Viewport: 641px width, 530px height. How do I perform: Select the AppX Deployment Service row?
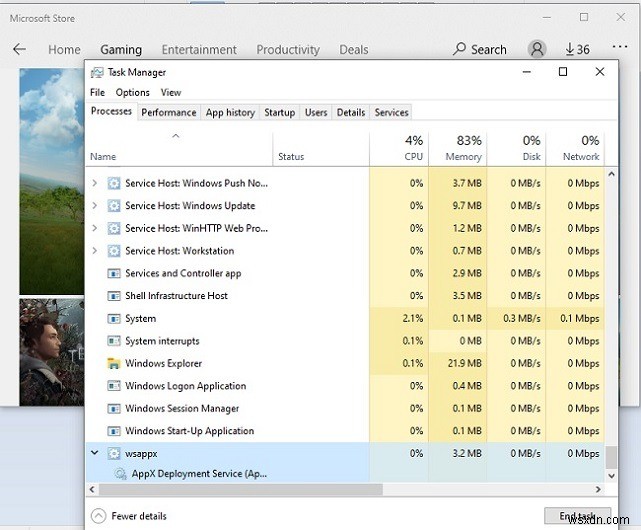(x=345, y=474)
